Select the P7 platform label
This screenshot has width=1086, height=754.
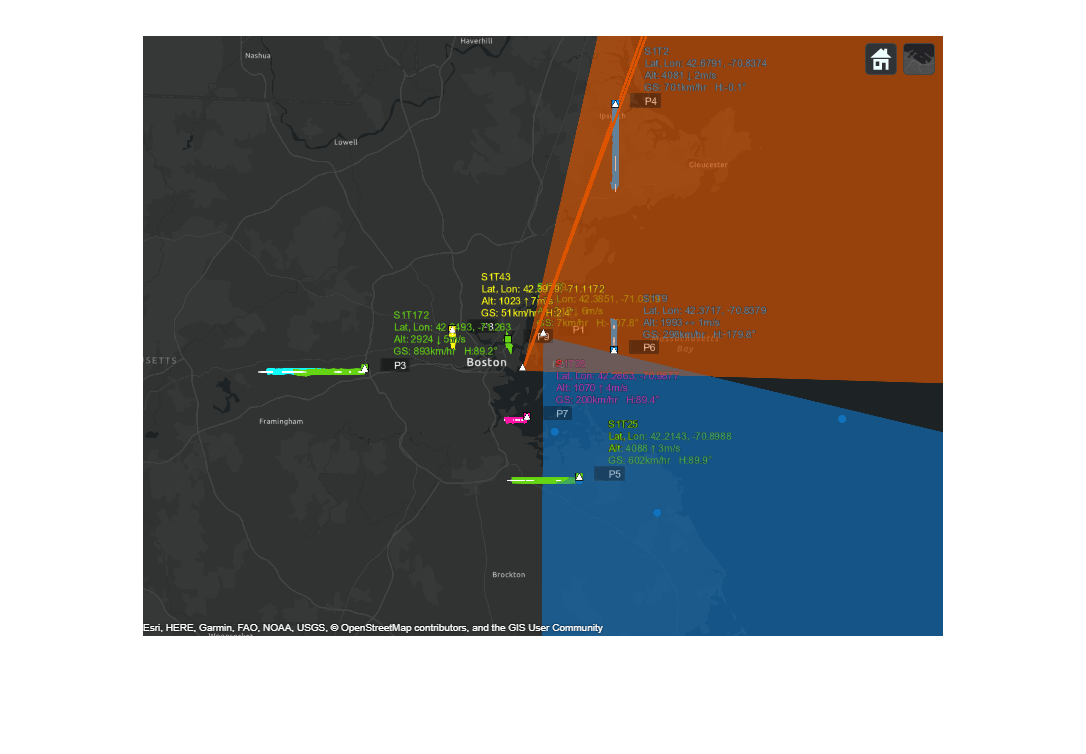coord(560,412)
